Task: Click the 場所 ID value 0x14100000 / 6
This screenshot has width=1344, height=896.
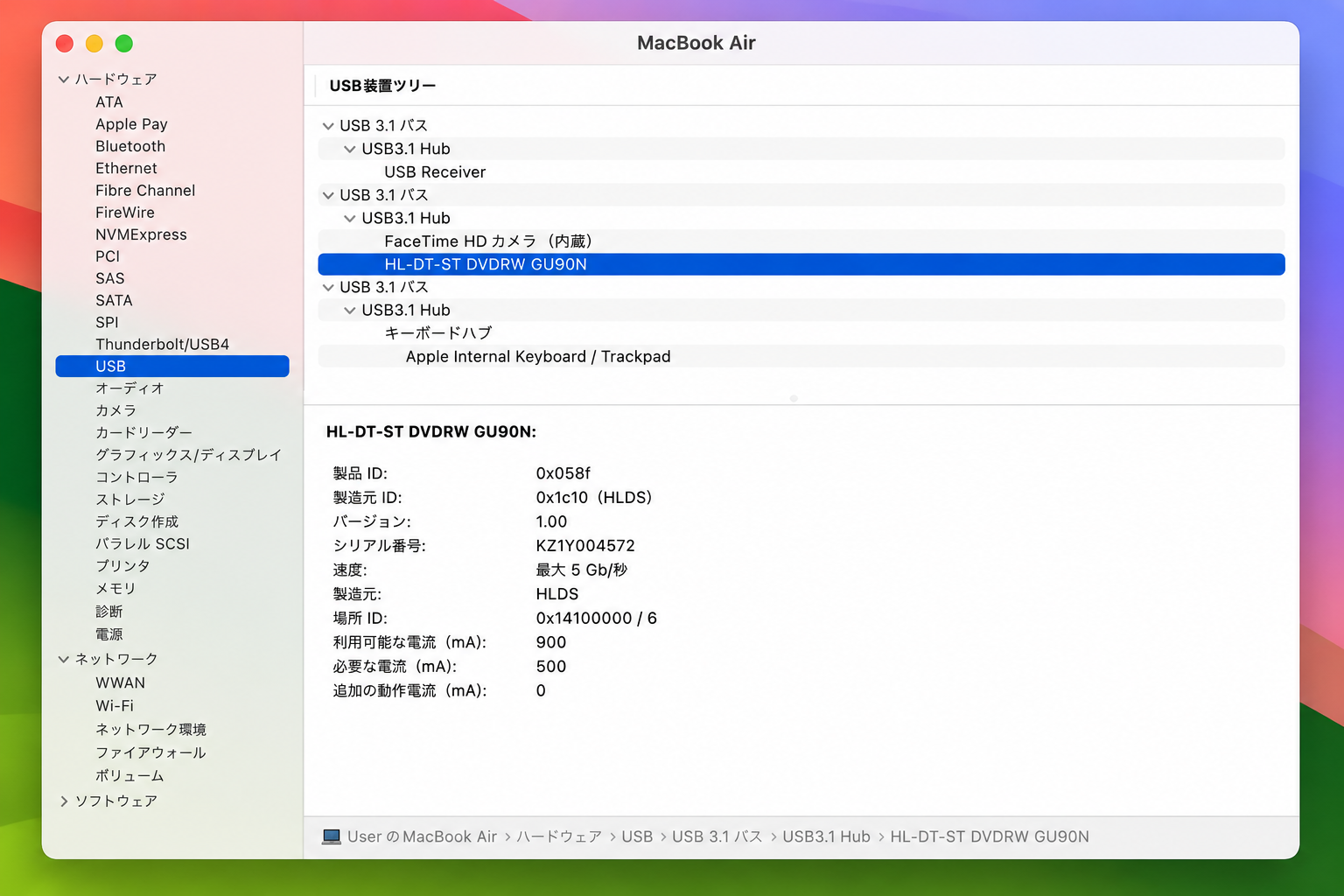Action: click(x=596, y=619)
